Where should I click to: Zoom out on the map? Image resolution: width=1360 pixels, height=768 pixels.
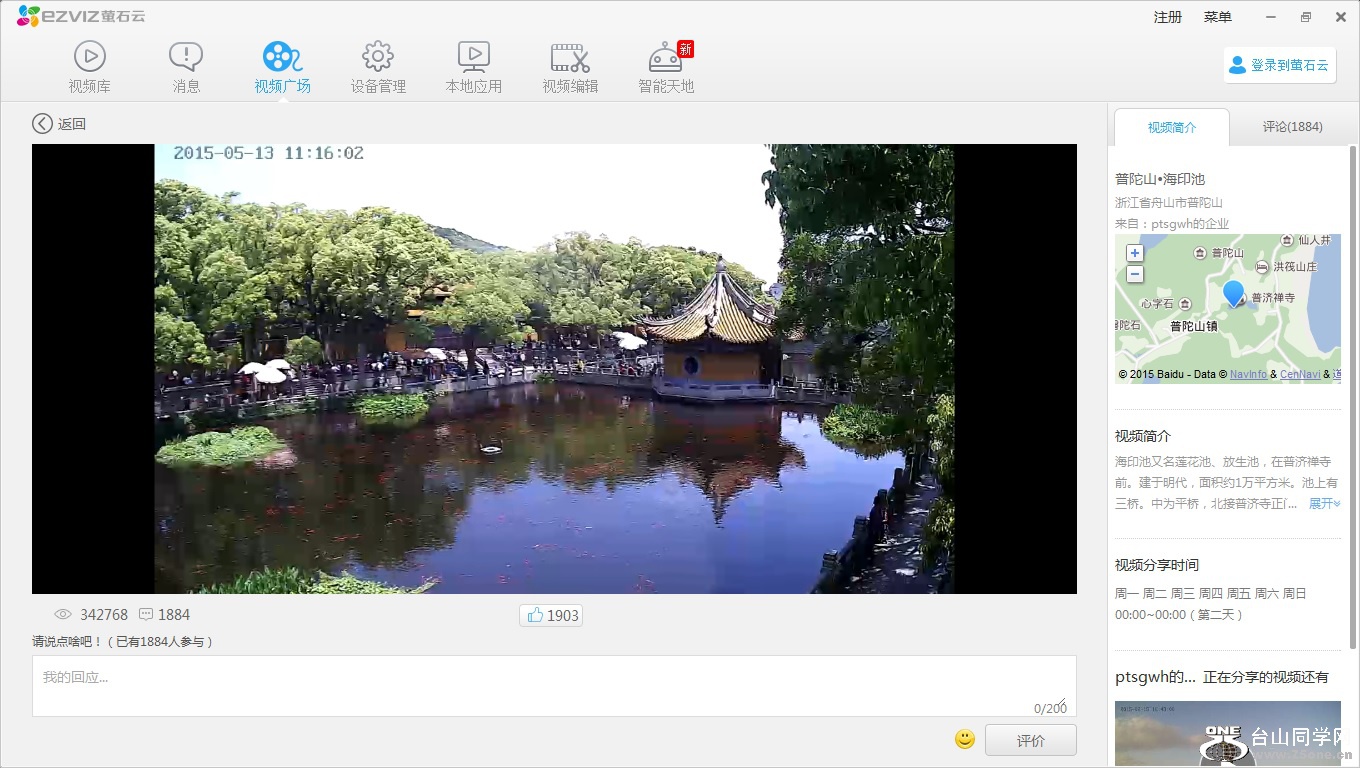click(x=1134, y=274)
